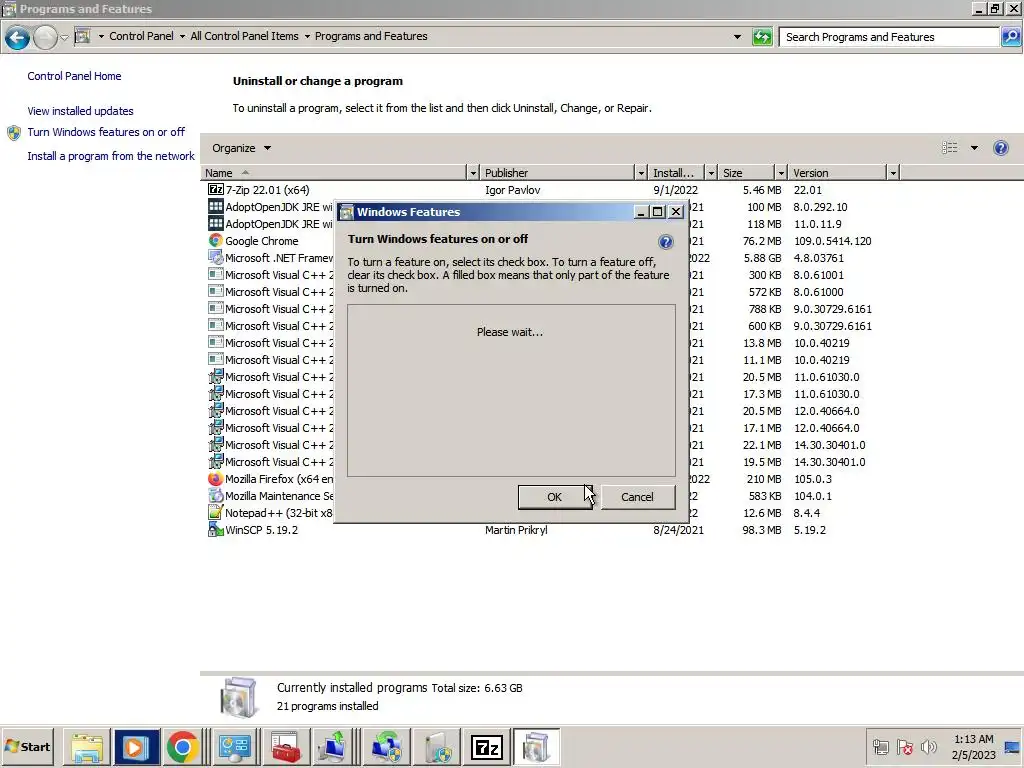Image resolution: width=1024 pixels, height=768 pixels.
Task: Click the Programs and Features help icon
Action: pyautogui.click(x=1000, y=148)
